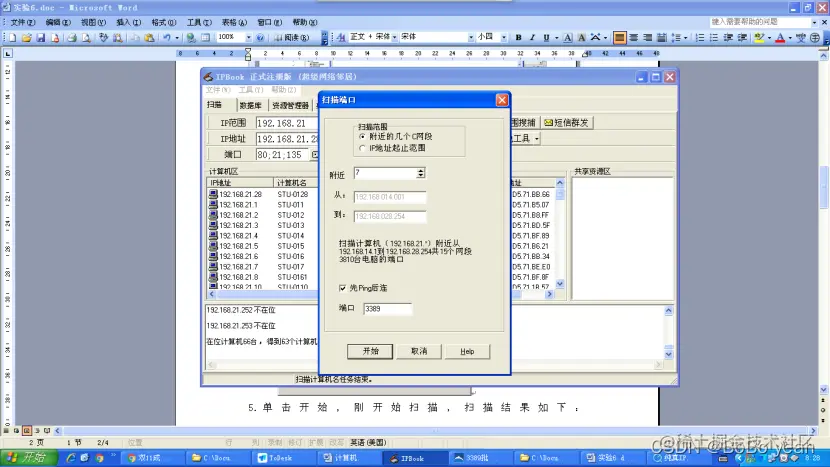The image size is (830, 467).
Task: Justify the text with the highlighted alignment icon
Action: pyautogui.click(x=619, y=38)
